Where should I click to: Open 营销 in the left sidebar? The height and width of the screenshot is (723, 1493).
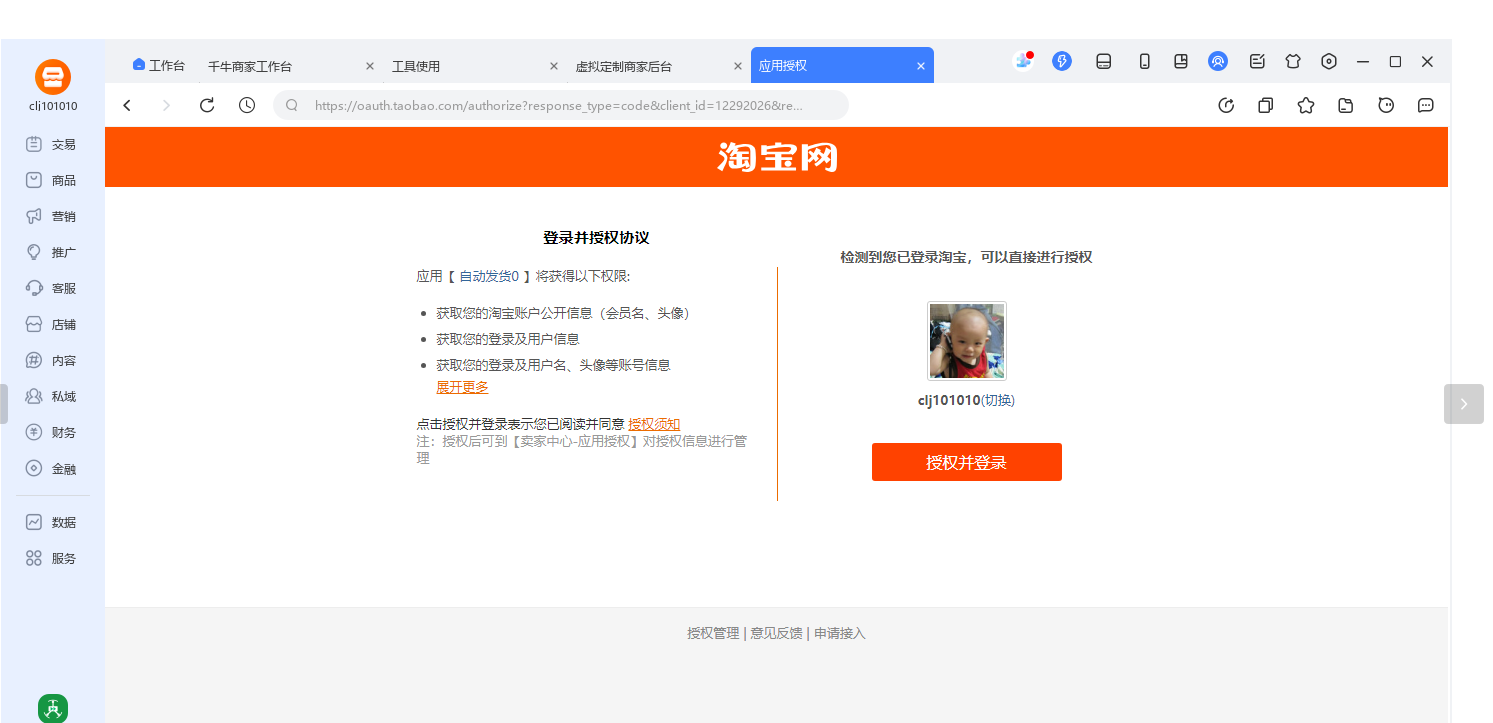point(52,216)
